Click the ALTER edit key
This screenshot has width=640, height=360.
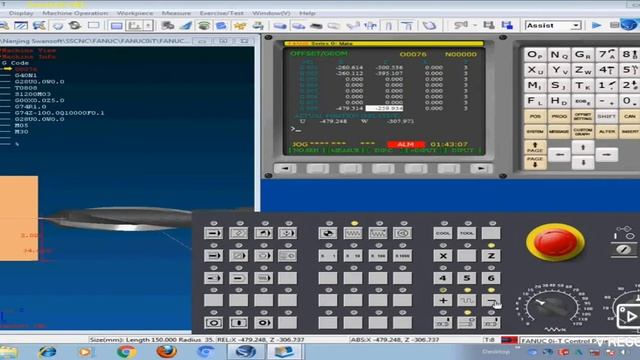[607, 131]
